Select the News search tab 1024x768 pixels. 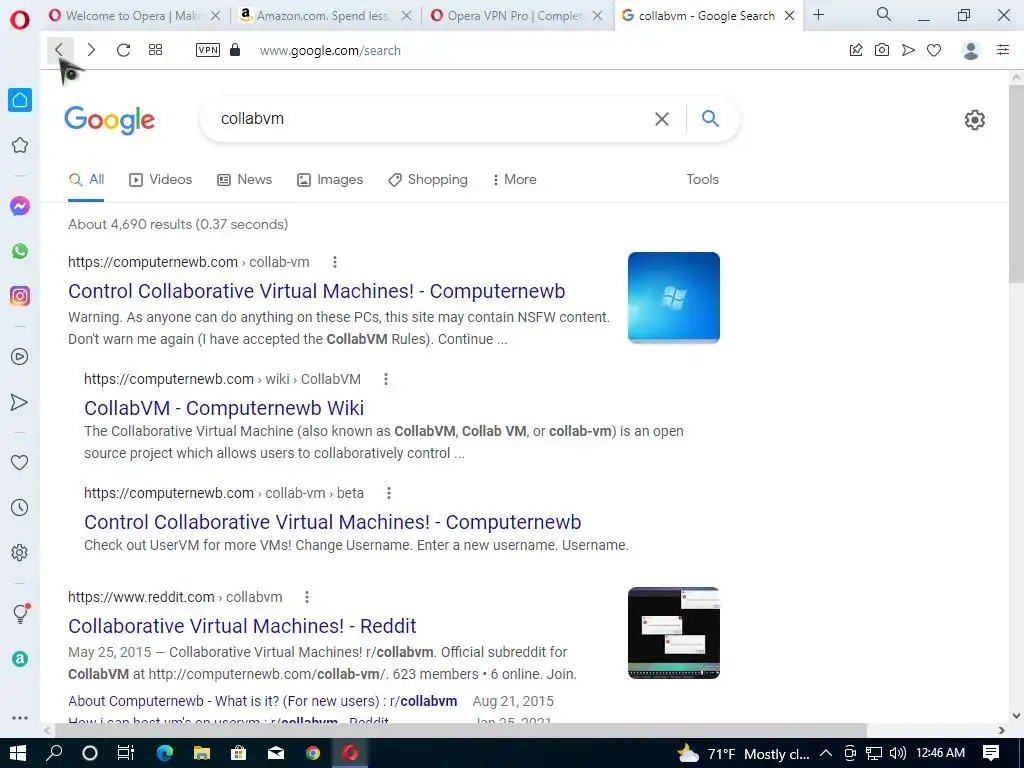(244, 180)
